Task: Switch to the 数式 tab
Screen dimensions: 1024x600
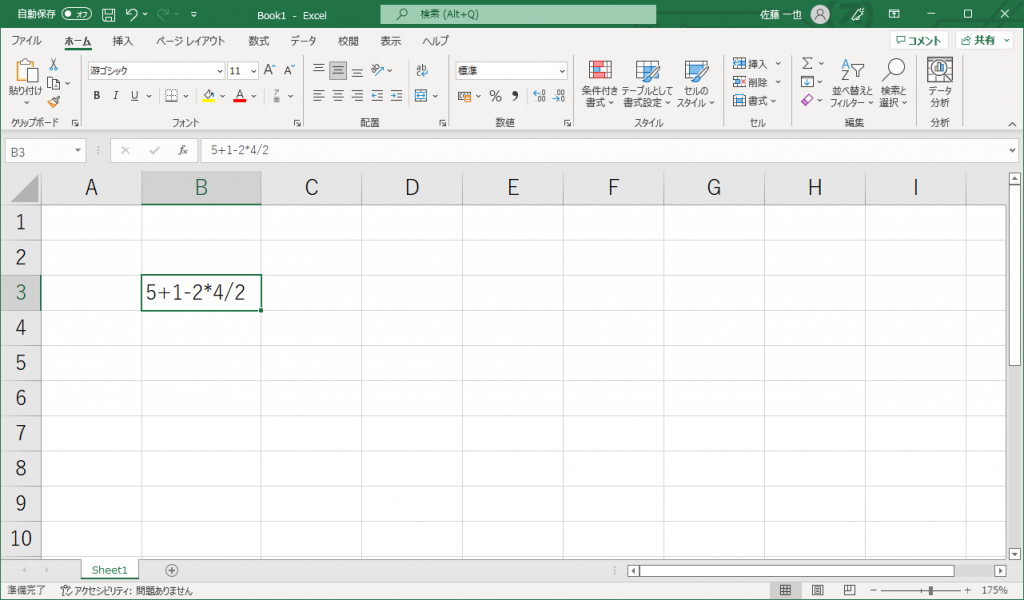Action: (x=259, y=41)
